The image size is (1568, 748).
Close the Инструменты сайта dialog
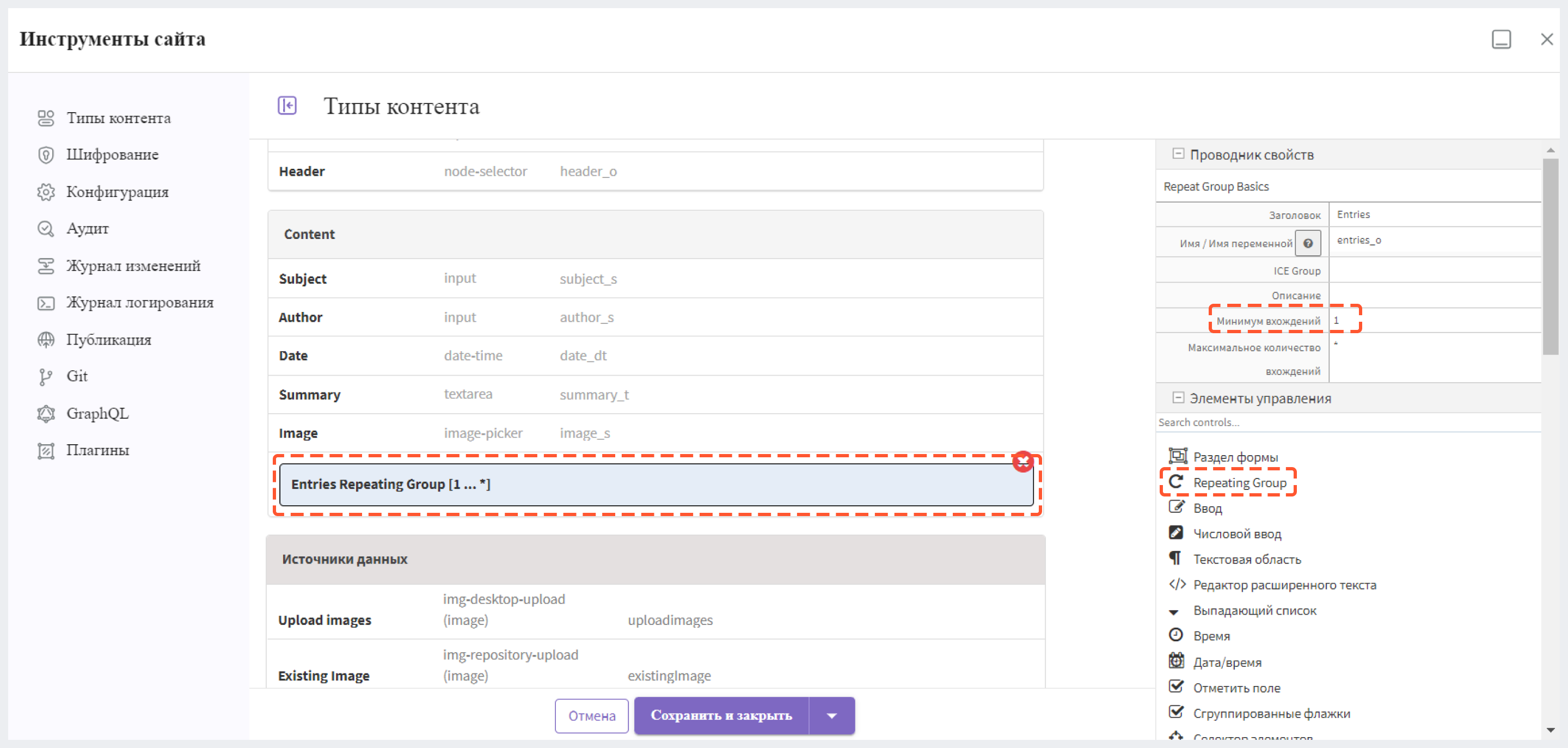click(1546, 40)
